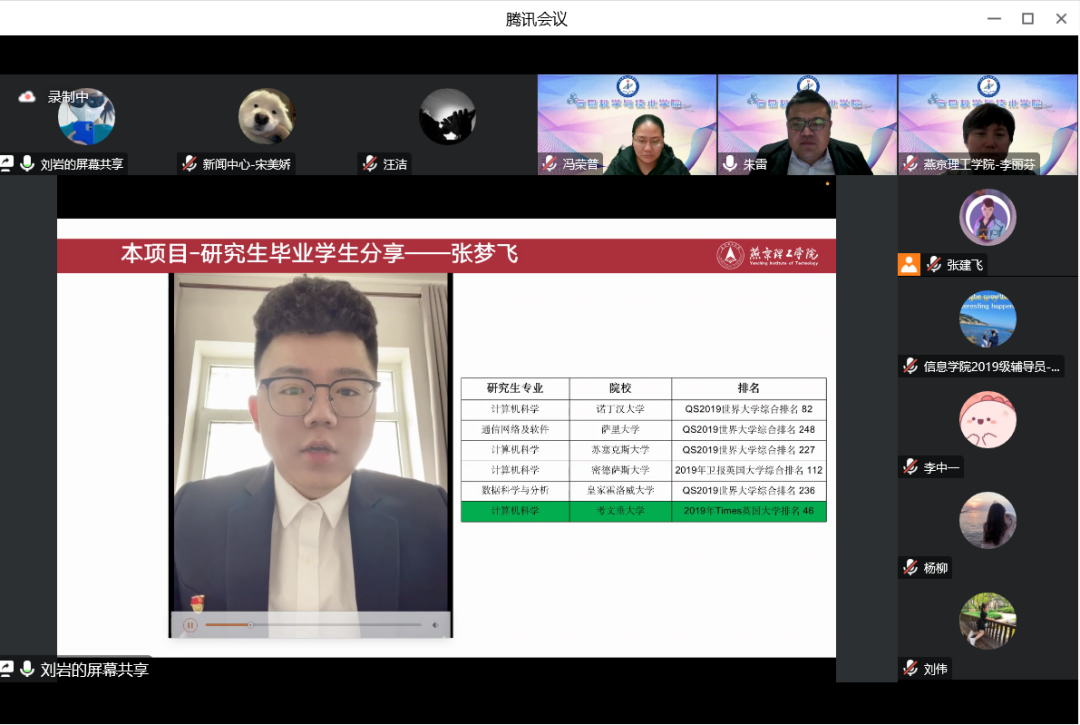Mute the slide video's volume speaker
This screenshot has height=725, width=1080.
435,625
